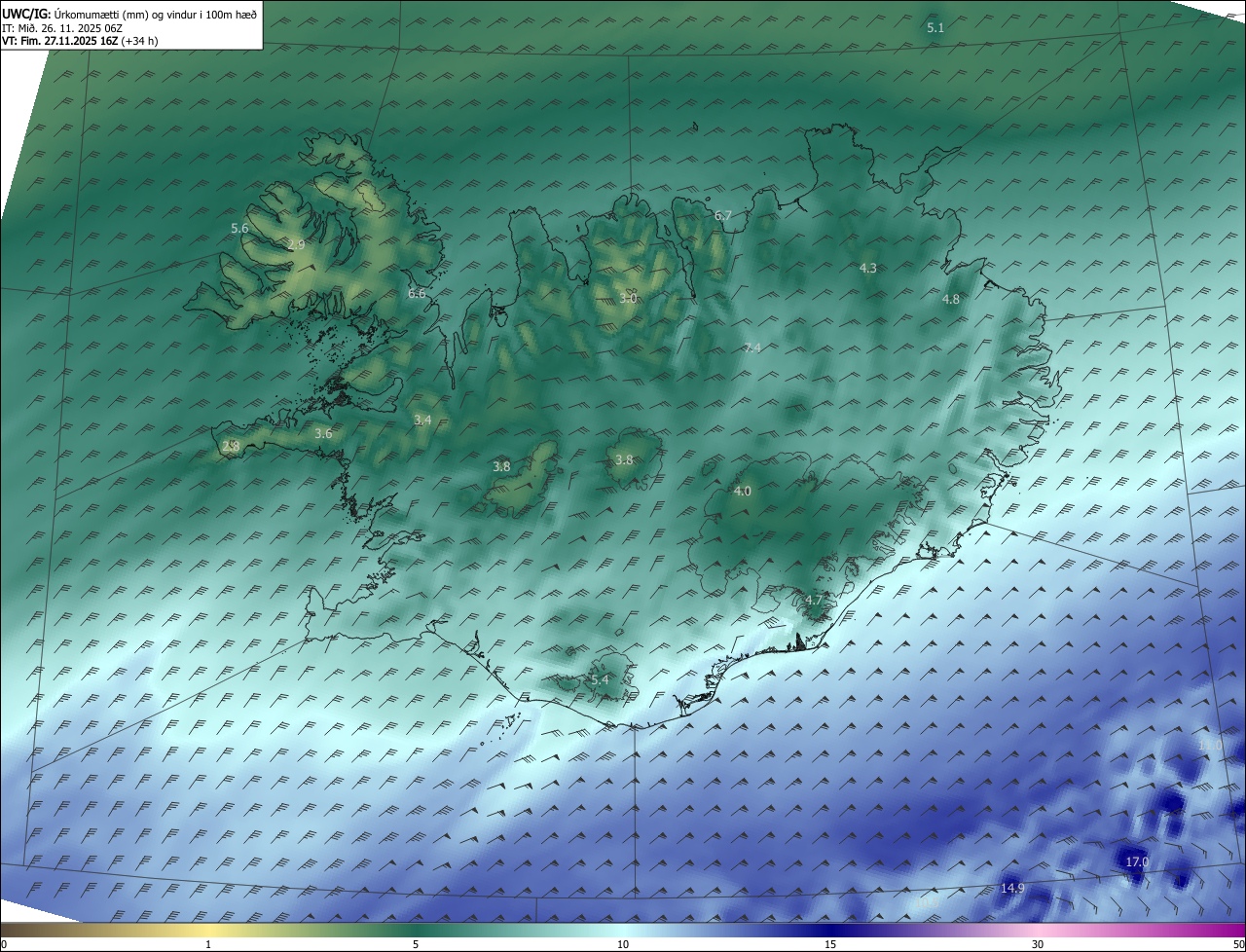Click the 14.9 value label

pos(1012,888)
